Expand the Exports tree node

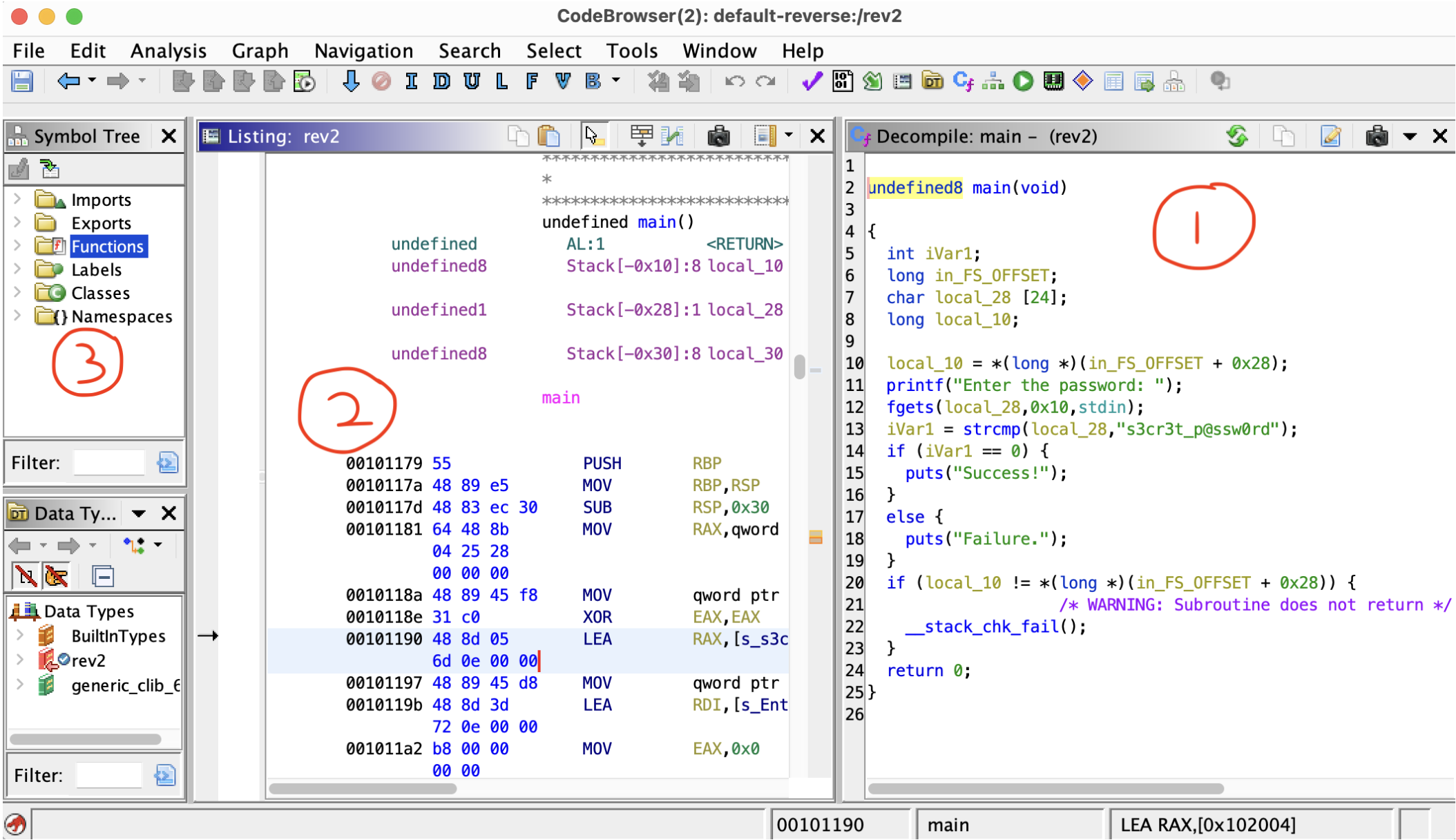pos(17,222)
